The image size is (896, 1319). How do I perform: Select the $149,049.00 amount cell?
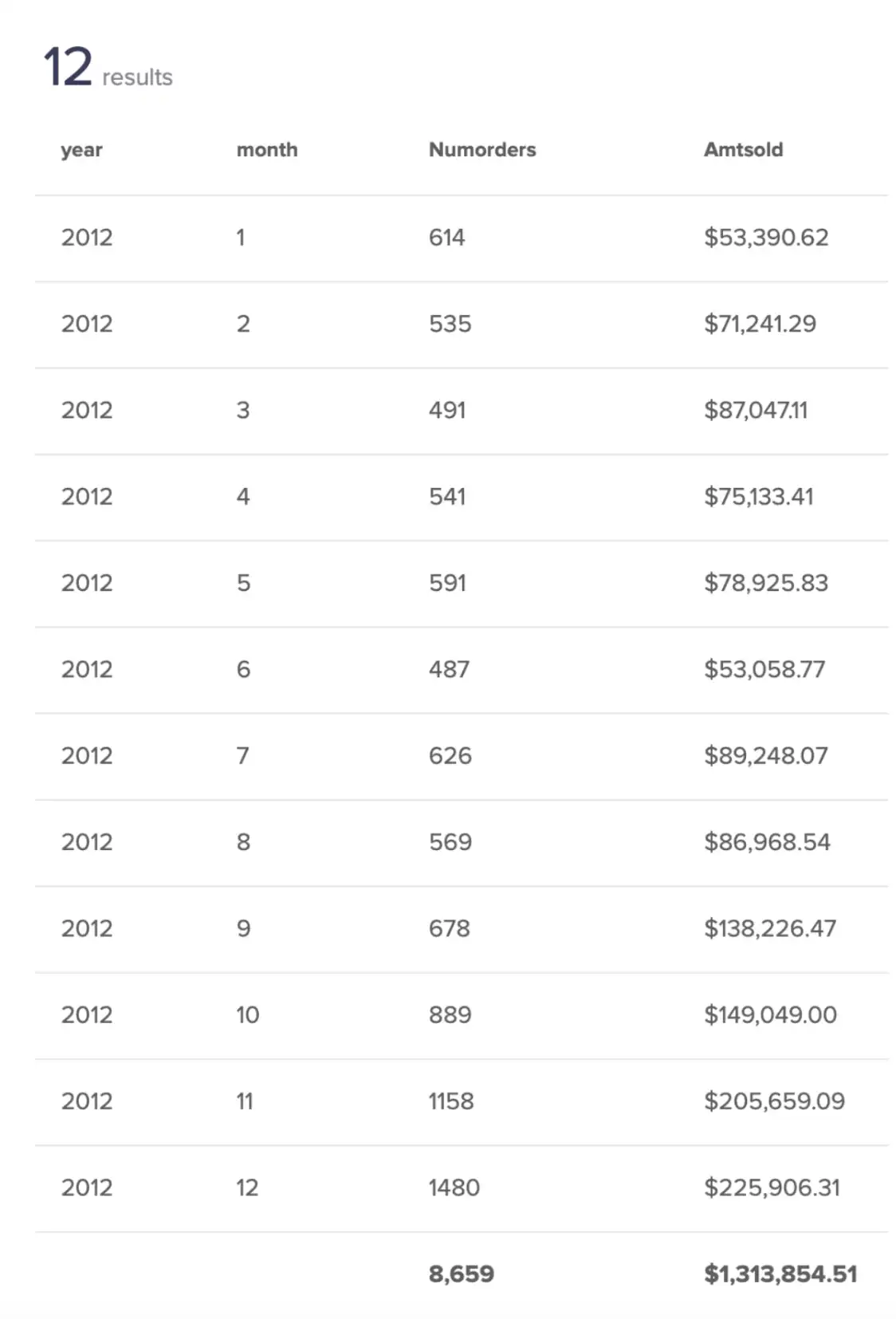click(770, 1014)
